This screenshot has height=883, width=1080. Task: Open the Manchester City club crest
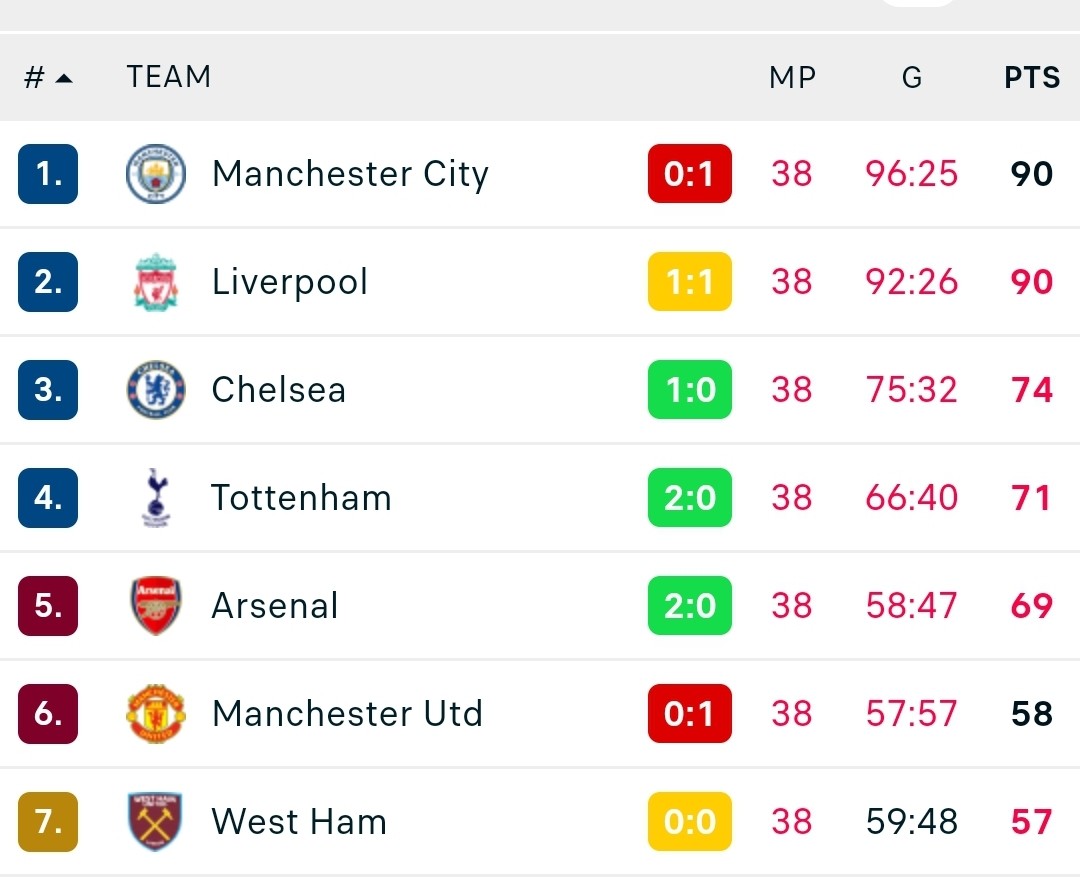156,174
